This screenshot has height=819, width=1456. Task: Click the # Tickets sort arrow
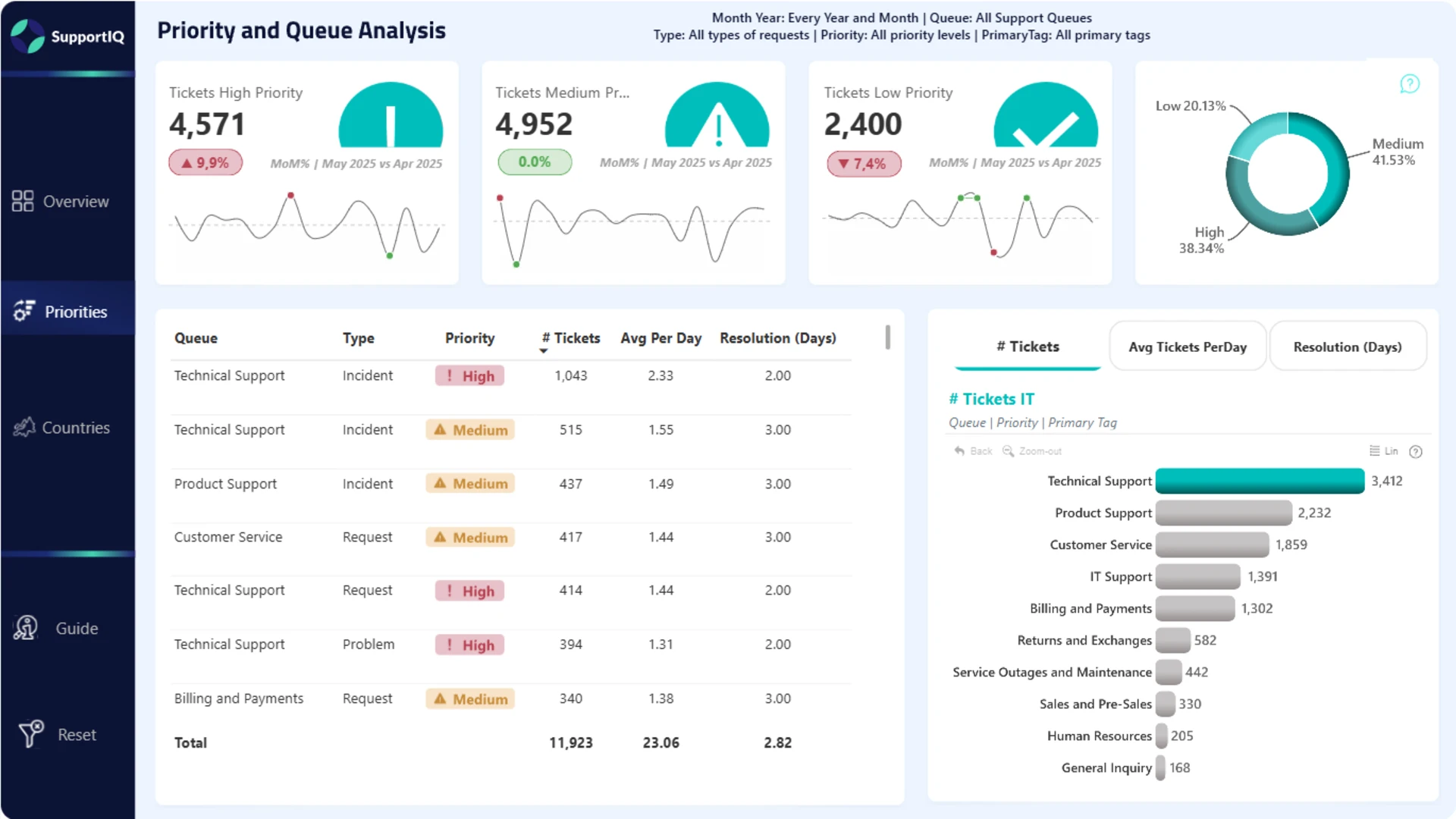pos(544,351)
